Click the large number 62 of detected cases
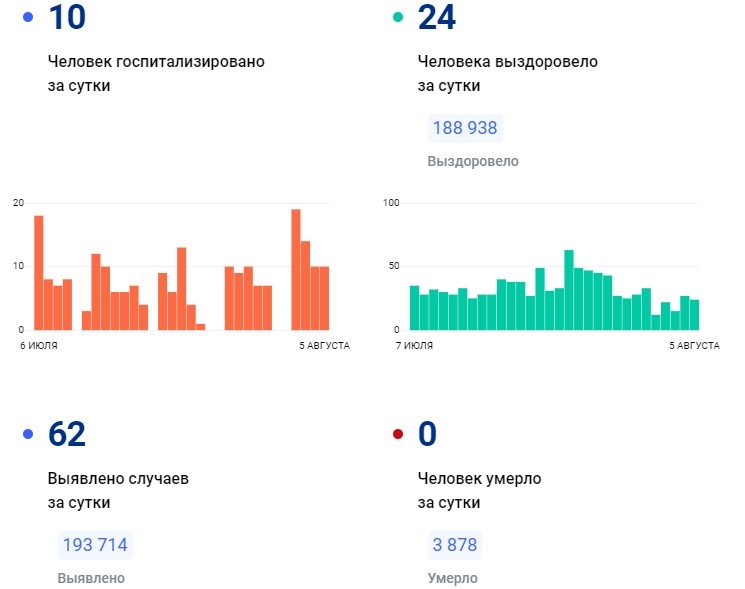 pos(67,434)
